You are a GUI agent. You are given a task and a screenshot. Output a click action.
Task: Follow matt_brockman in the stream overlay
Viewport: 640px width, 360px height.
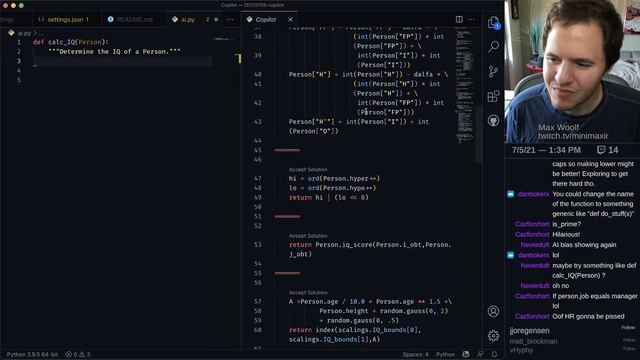629,340
